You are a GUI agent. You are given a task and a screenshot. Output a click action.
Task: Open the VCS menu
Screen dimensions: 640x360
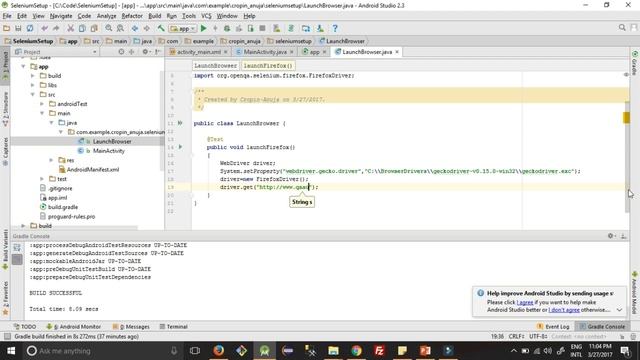206,16
